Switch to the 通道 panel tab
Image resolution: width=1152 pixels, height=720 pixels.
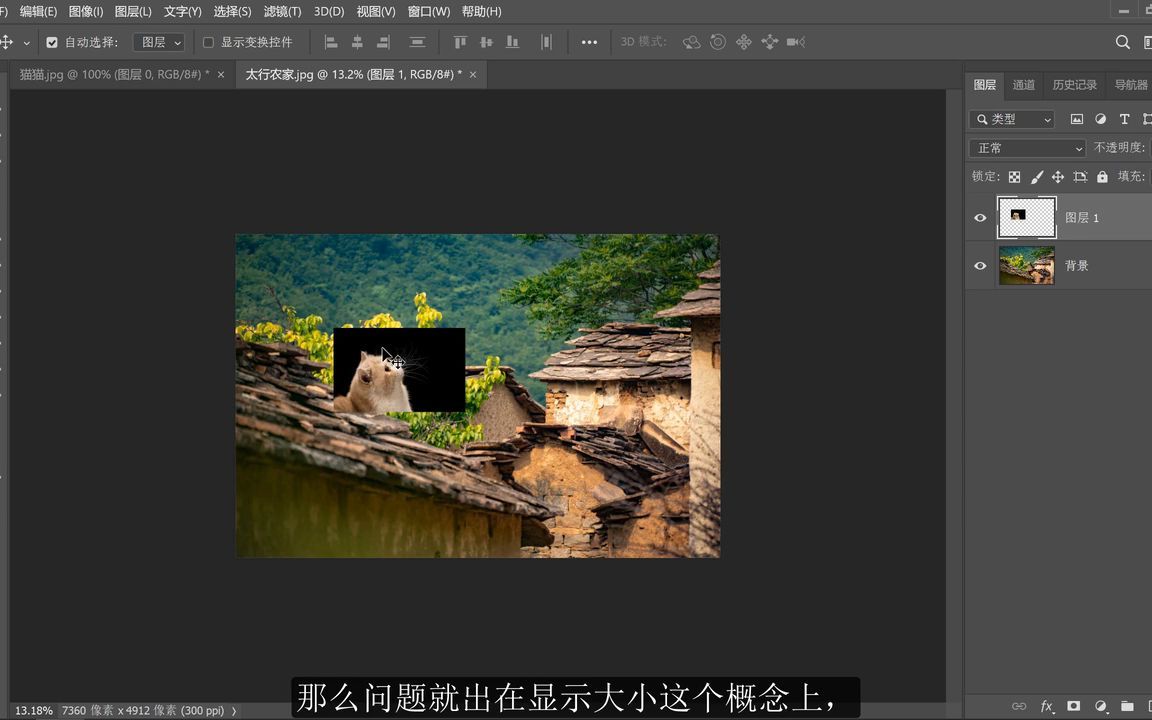point(1023,85)
